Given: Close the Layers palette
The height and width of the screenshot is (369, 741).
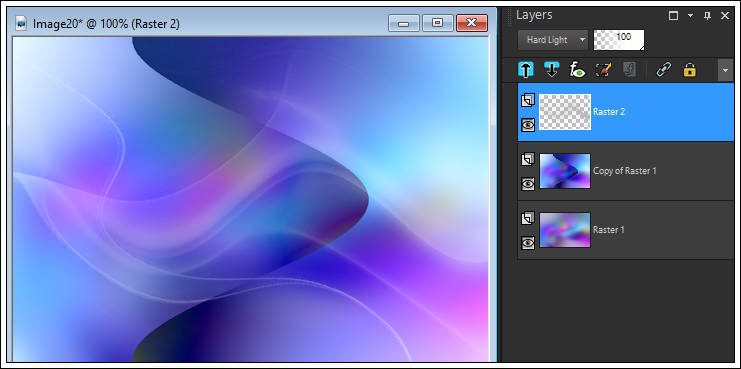Looking at the screenshot, I should point(725,16).
